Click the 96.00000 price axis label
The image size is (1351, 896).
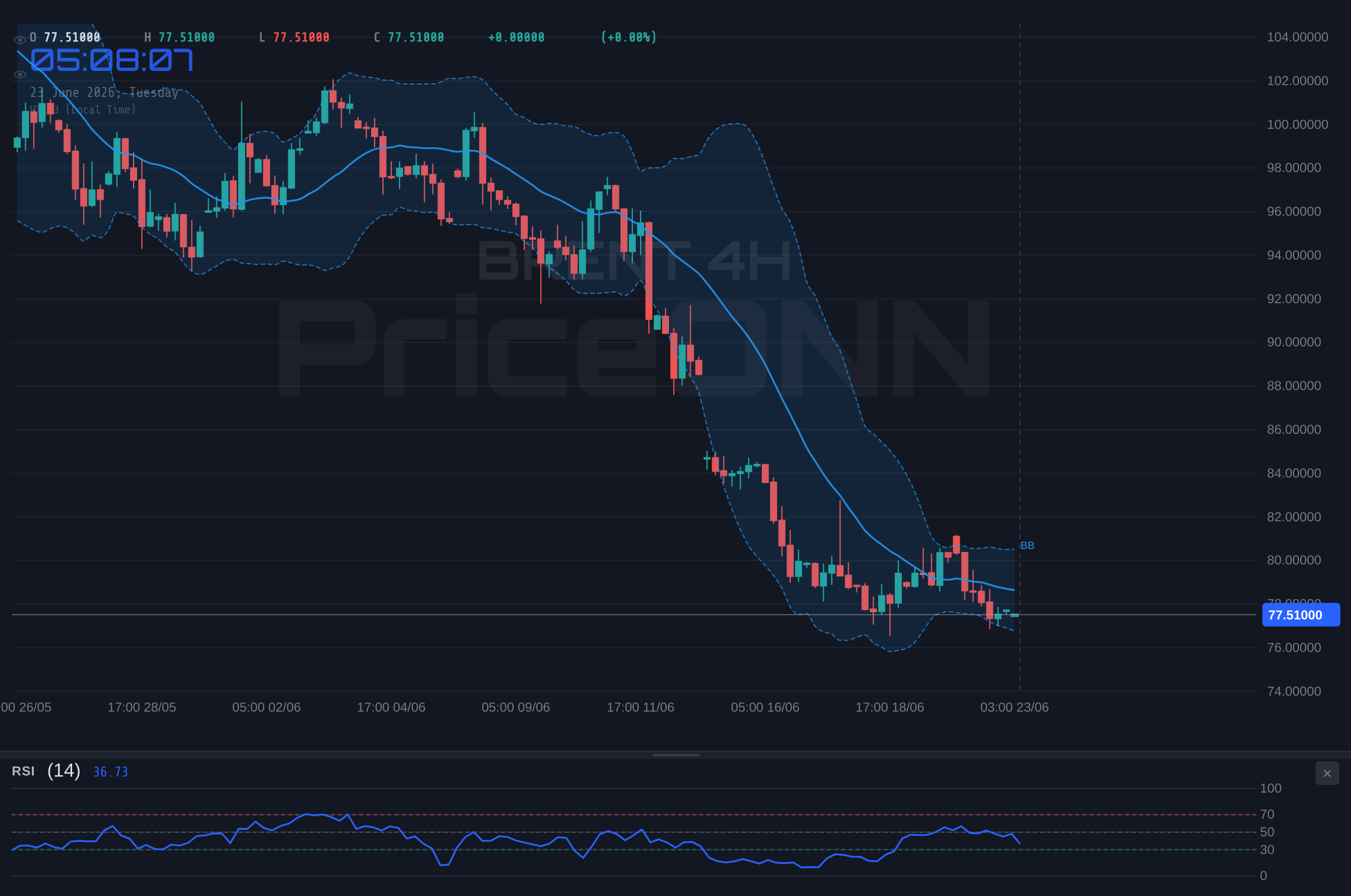(1294, 212)
